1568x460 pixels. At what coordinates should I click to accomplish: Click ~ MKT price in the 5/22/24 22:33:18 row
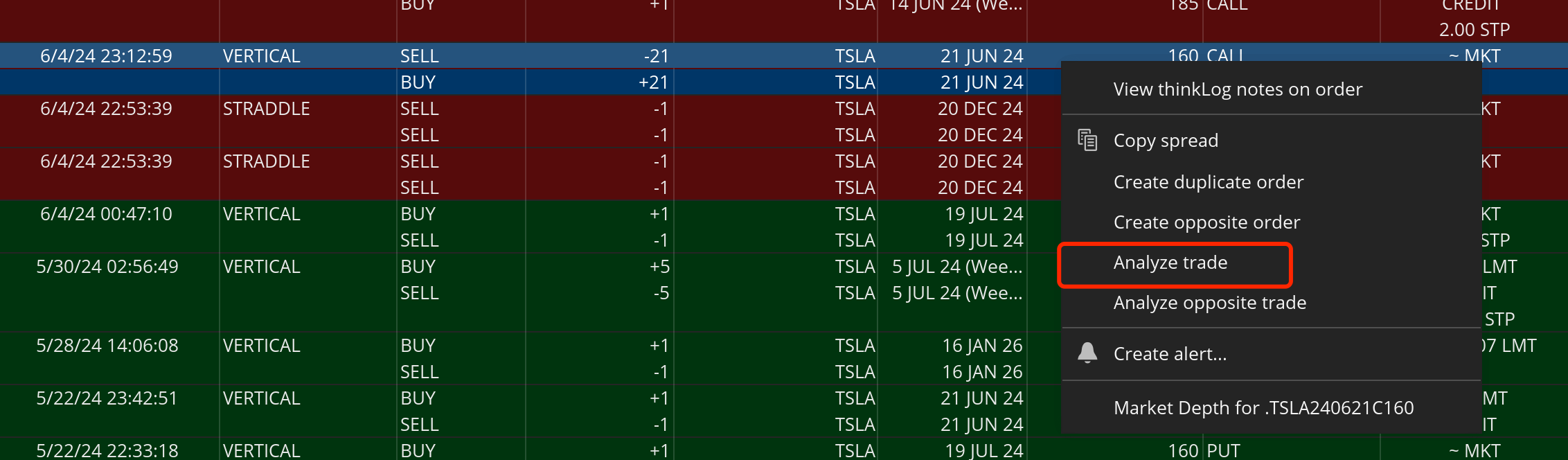(x=1475, y=450)
